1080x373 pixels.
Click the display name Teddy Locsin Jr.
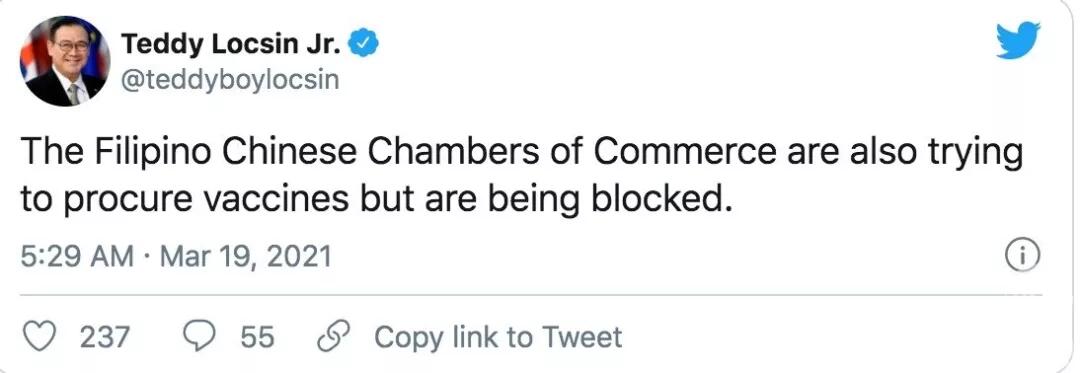coord(231,45)
